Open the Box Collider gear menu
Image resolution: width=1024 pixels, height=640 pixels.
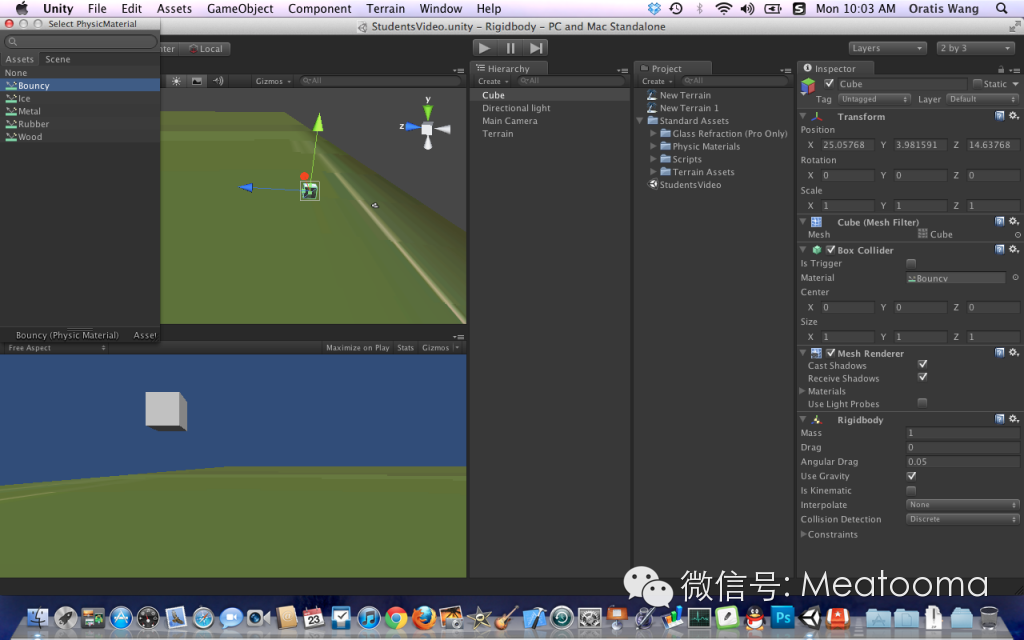click(x=1014, y=249)
